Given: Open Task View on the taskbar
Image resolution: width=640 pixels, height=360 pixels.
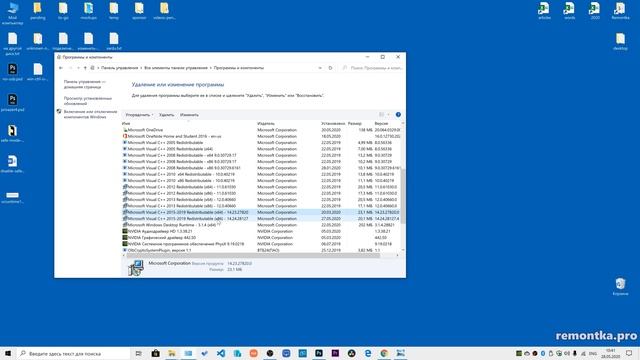Looking at the screenshot, I should click(138, 353).
